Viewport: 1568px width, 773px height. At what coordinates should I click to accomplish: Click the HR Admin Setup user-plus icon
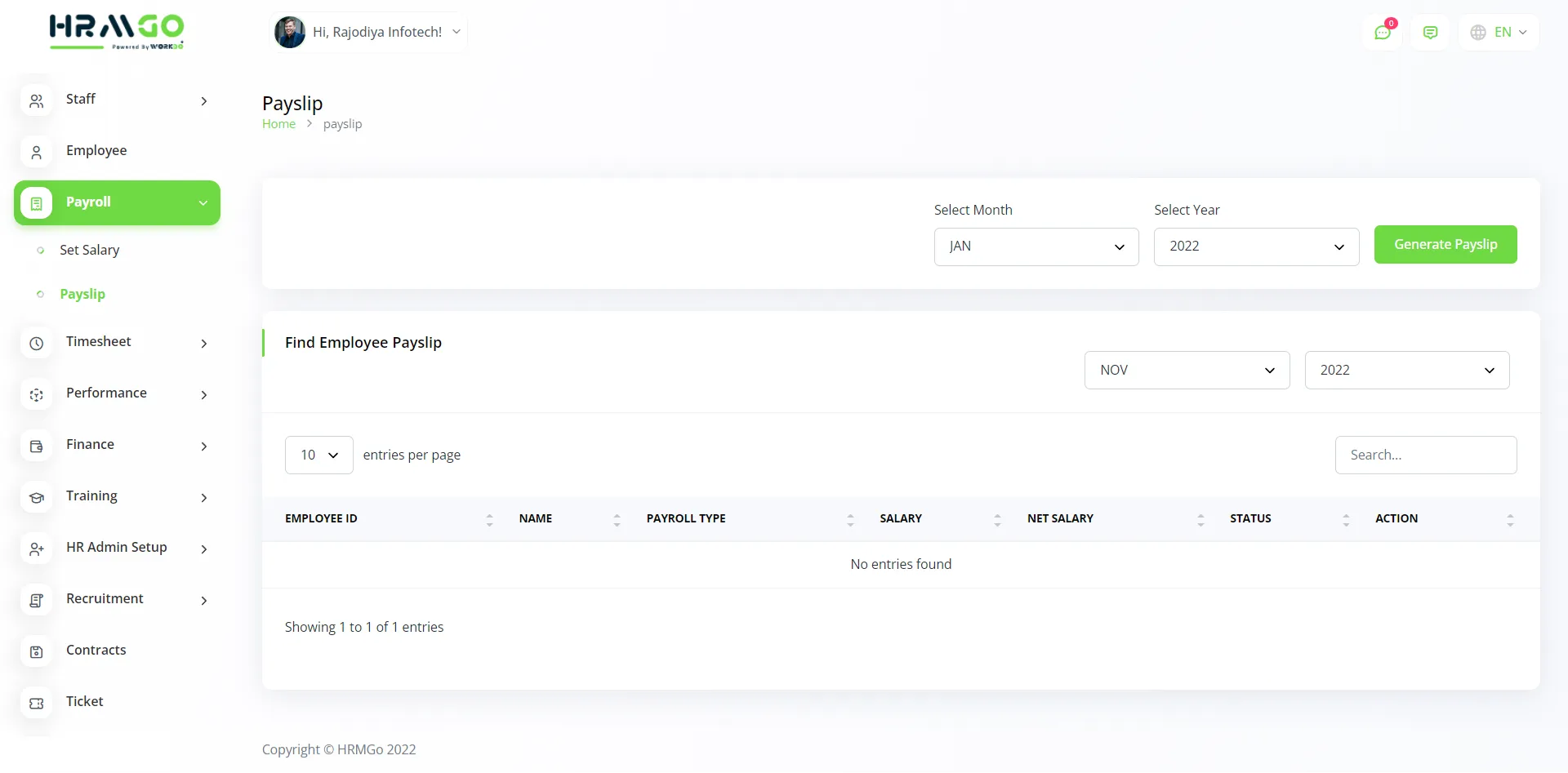click(37, 549)
